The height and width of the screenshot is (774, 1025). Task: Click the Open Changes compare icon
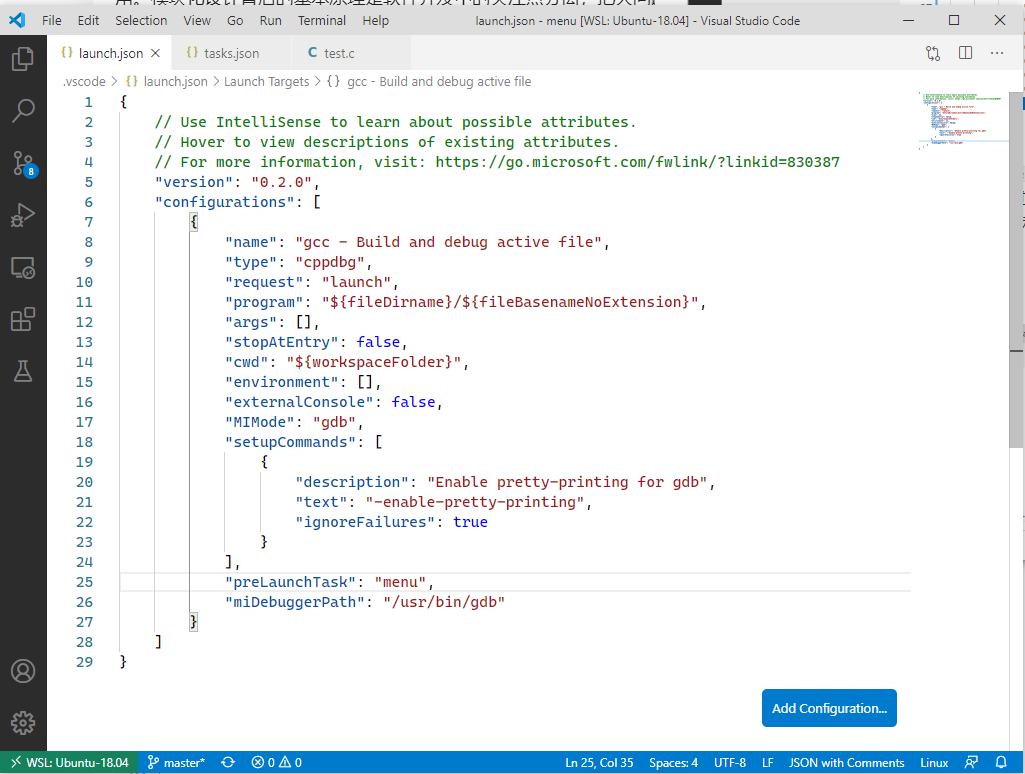coord(933,53)
